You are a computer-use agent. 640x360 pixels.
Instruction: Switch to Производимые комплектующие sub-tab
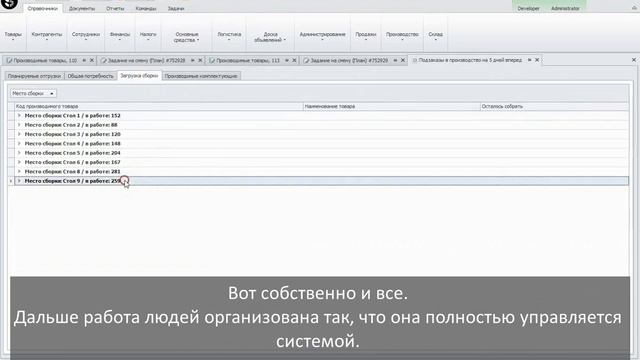tap(201, 76)
